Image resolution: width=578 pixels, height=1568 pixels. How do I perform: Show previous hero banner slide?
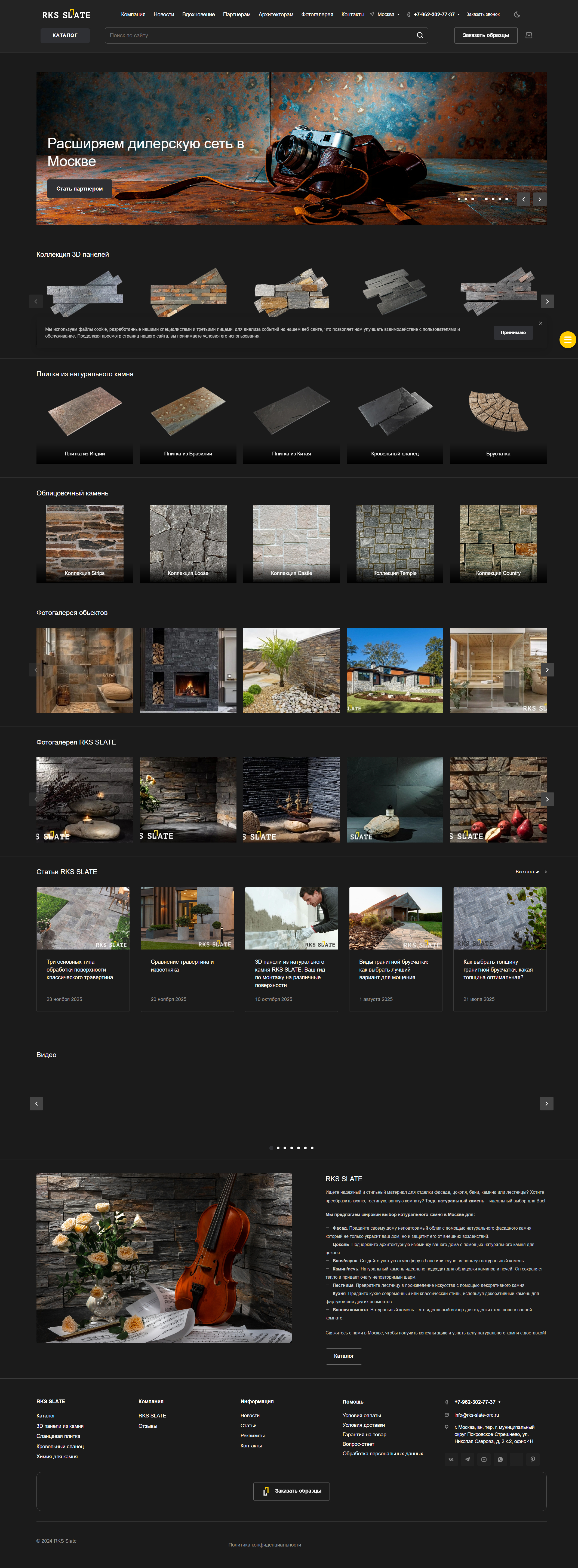[x=523, y=199]
